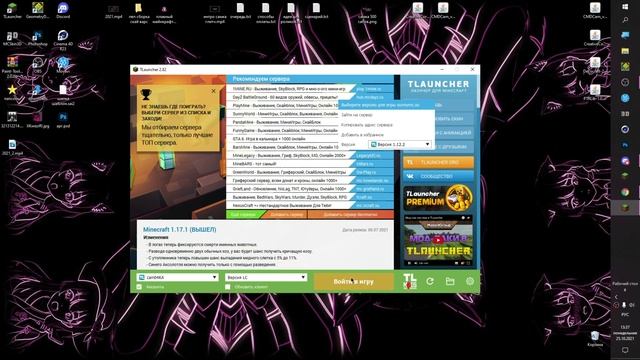
Task: Click the taskbar search icon
Action: [625, 20]
